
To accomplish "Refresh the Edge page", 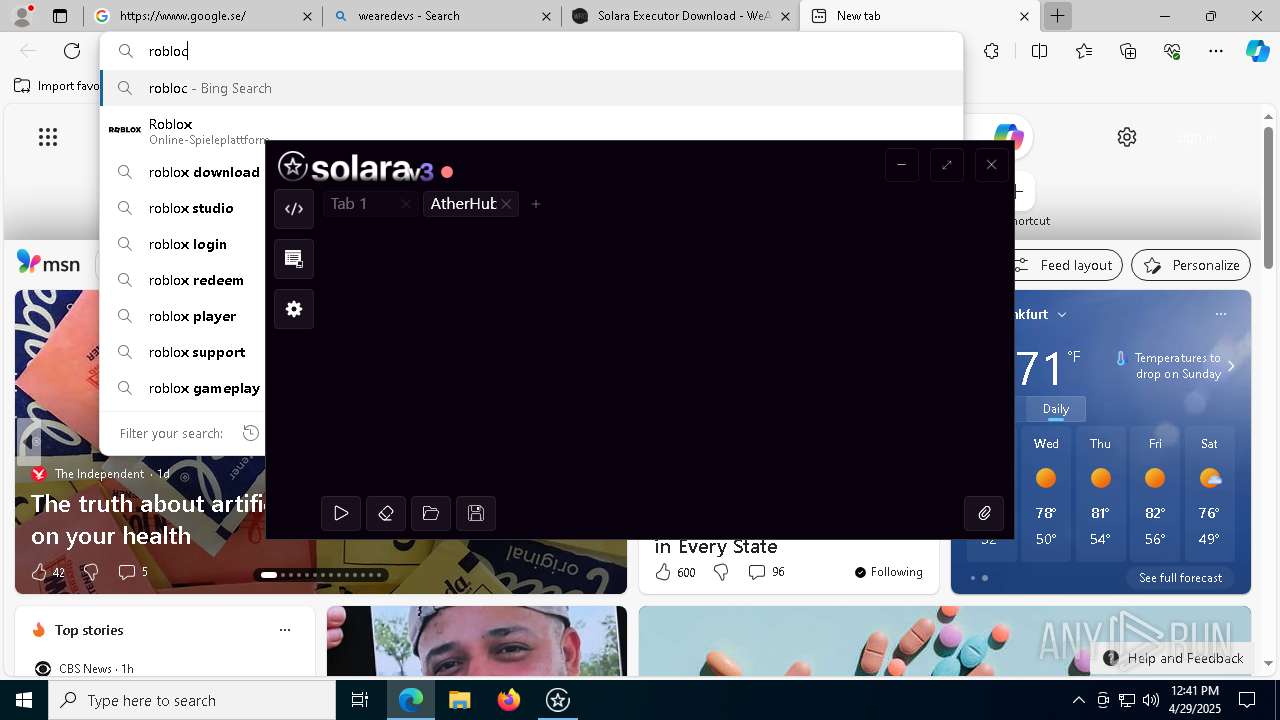I will coord(72,51).
